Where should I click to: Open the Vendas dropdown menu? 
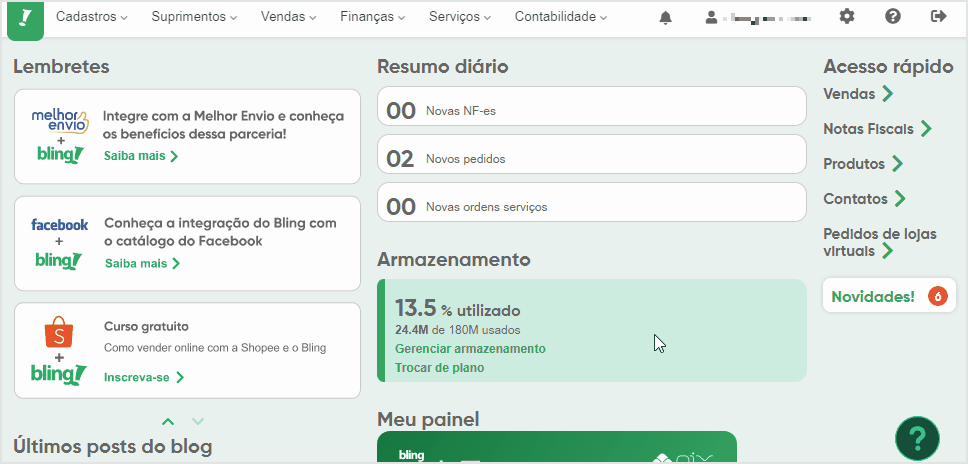[288, 17]
